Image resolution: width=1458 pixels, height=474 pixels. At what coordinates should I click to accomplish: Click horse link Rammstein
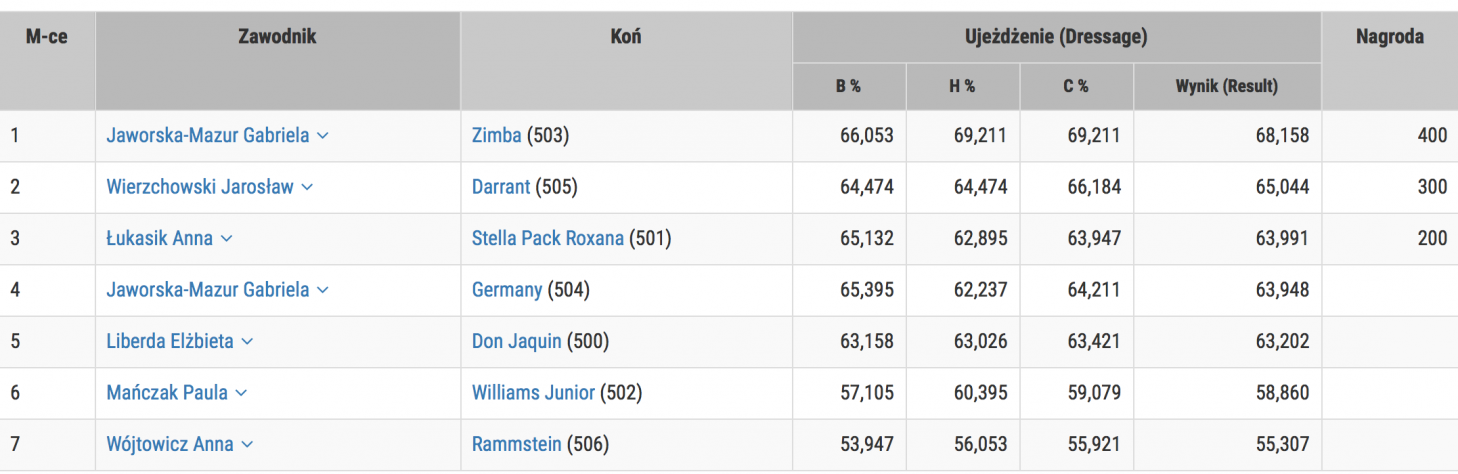point(516,444)
